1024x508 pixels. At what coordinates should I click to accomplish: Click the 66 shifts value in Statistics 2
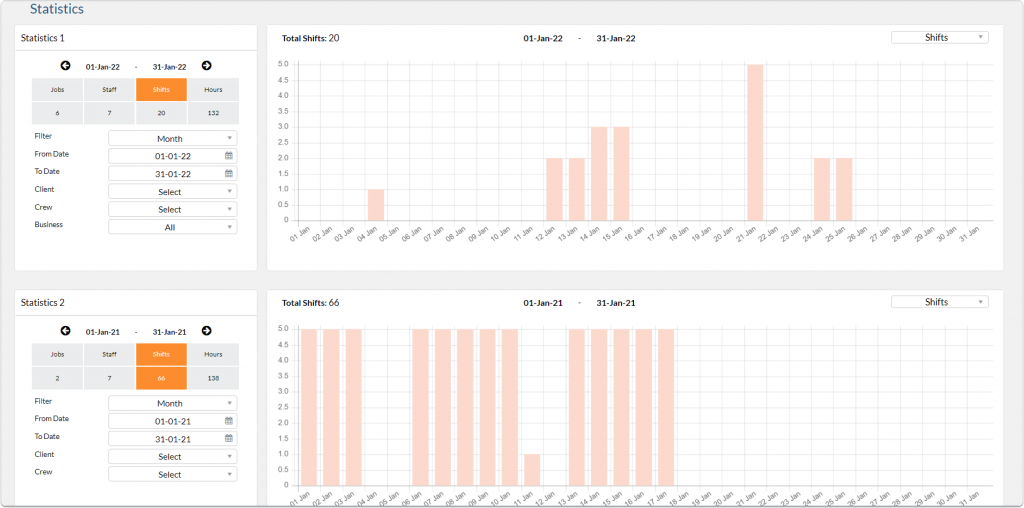(x=161, y=379)
